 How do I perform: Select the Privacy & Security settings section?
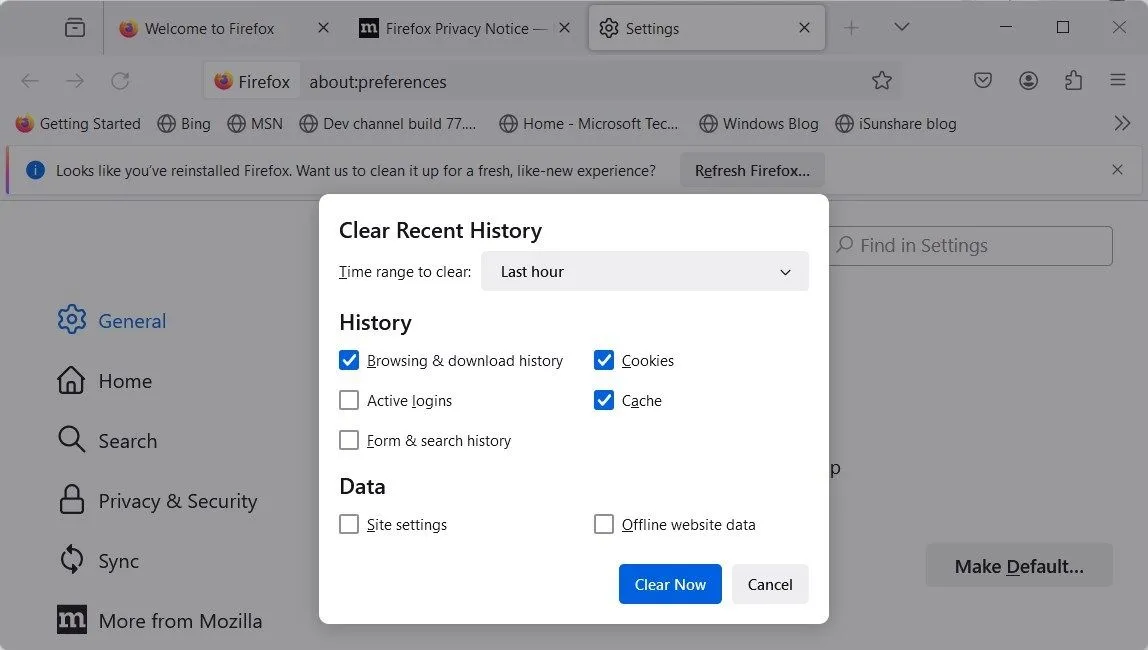pyautogui.click(x=176, y=500)
